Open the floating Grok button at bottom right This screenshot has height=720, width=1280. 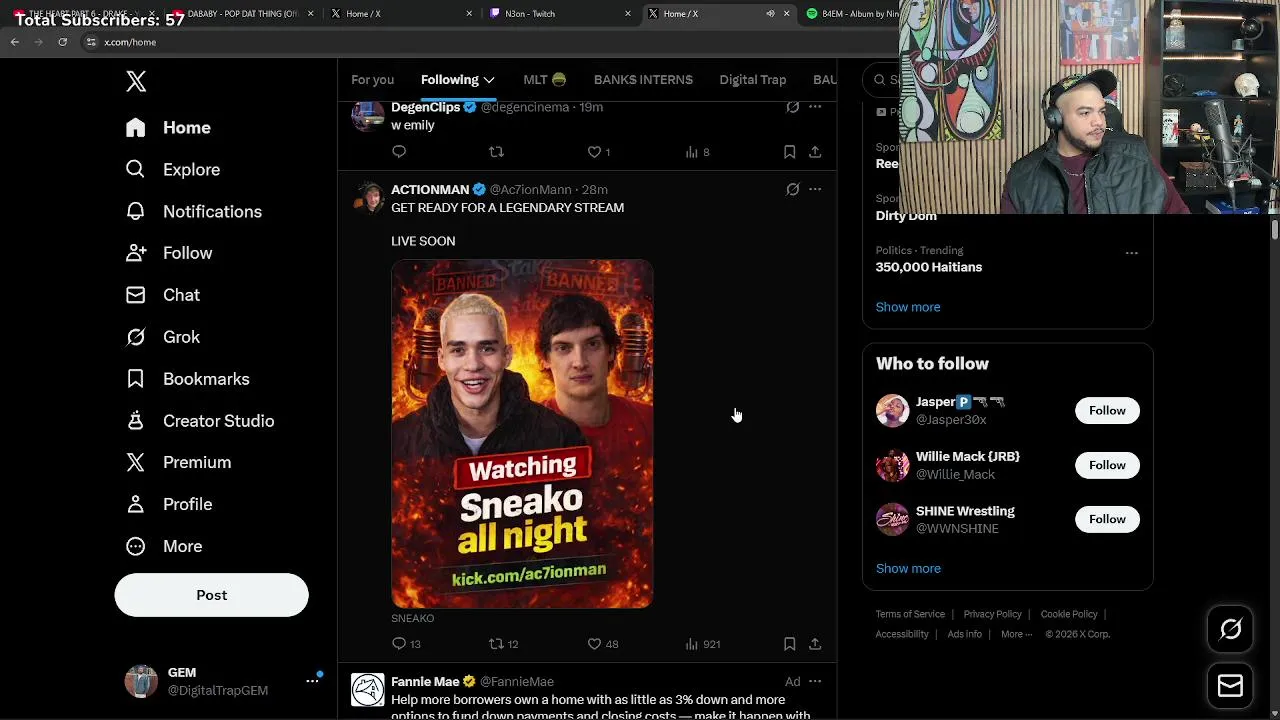coord(1231,629)
